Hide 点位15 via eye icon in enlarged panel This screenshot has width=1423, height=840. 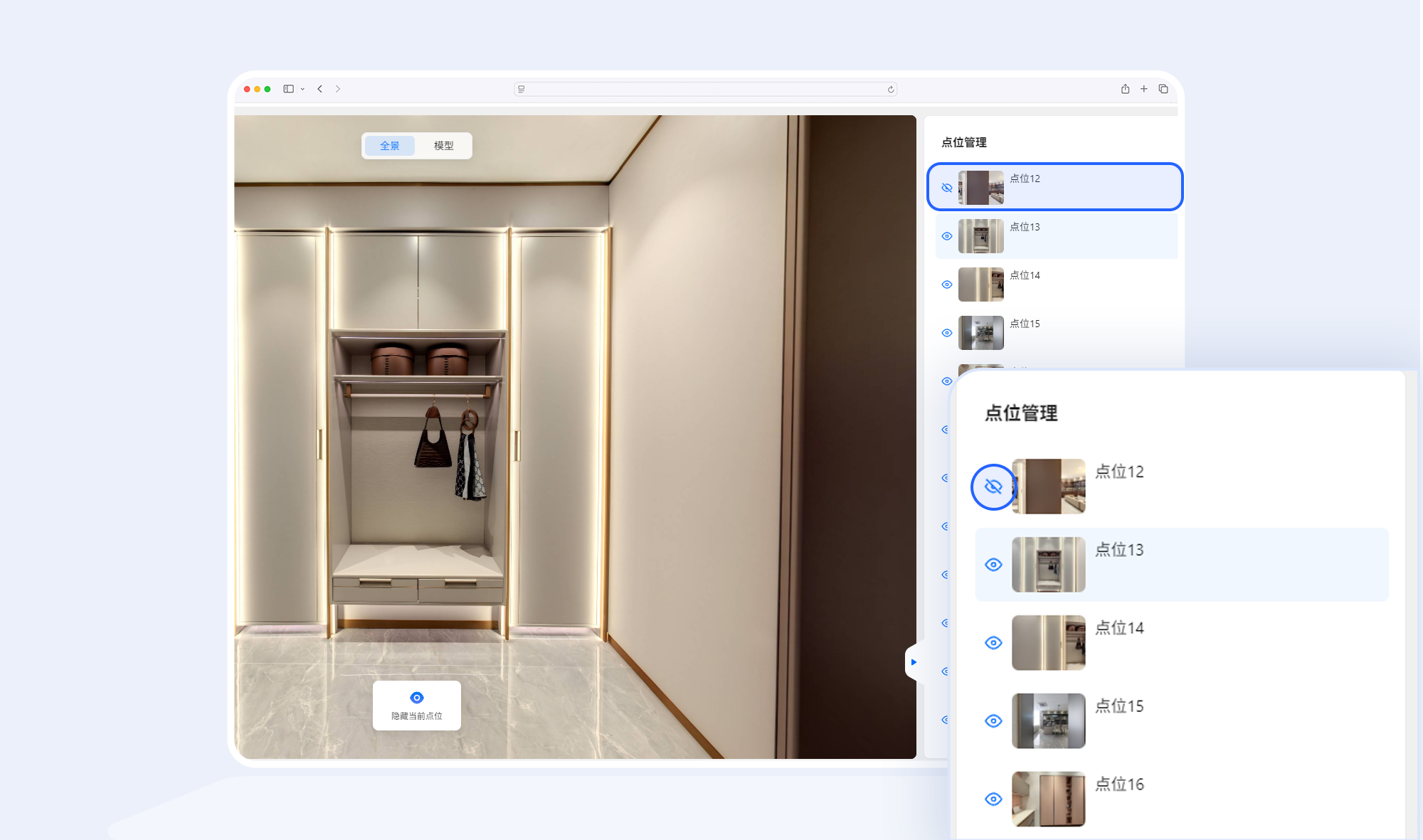(x=993, y=721)
